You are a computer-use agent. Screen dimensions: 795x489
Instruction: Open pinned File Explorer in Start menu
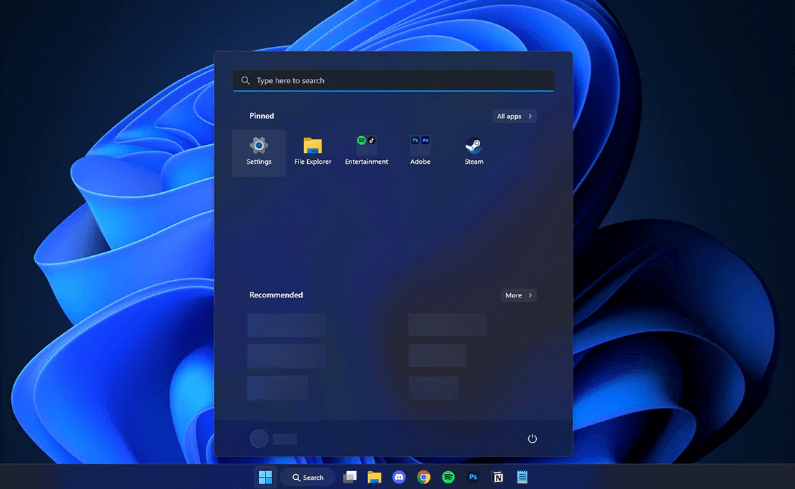[x=312, y=152]
